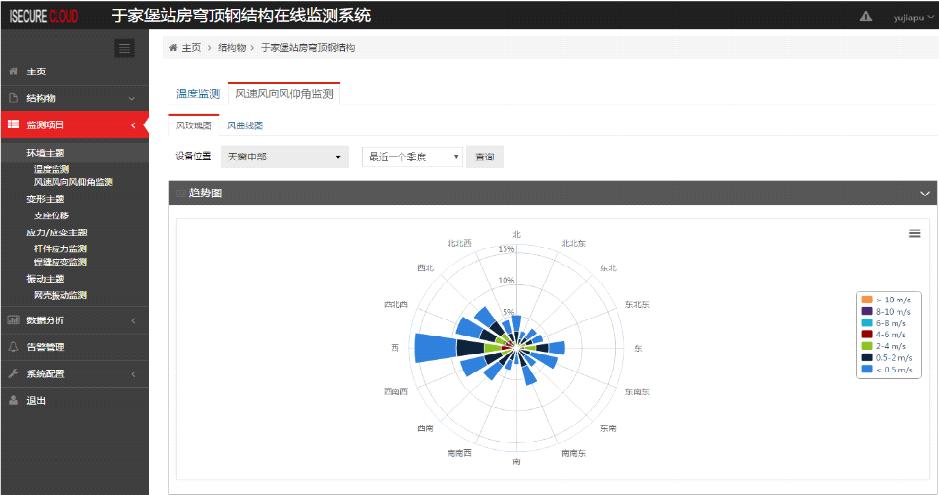The height and width of the screenshot is (495, 939).
Task: Click the ISECURE CLOUD logo
Action: pos(44,16)
